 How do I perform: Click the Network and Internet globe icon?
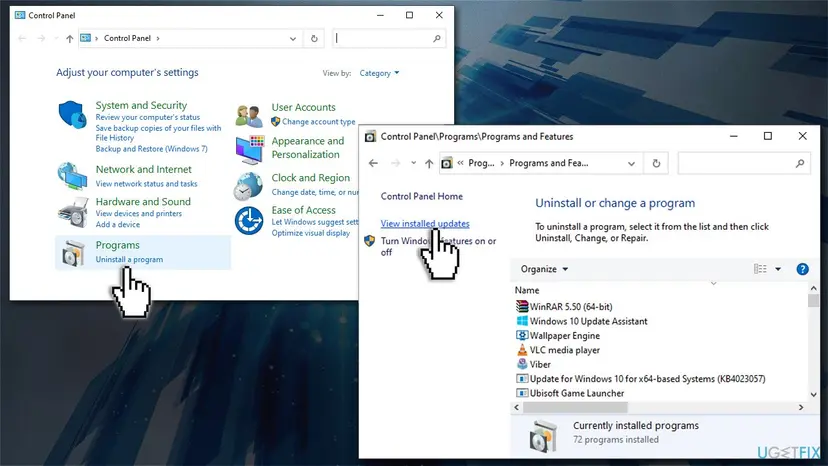click(x=72, y=175)
